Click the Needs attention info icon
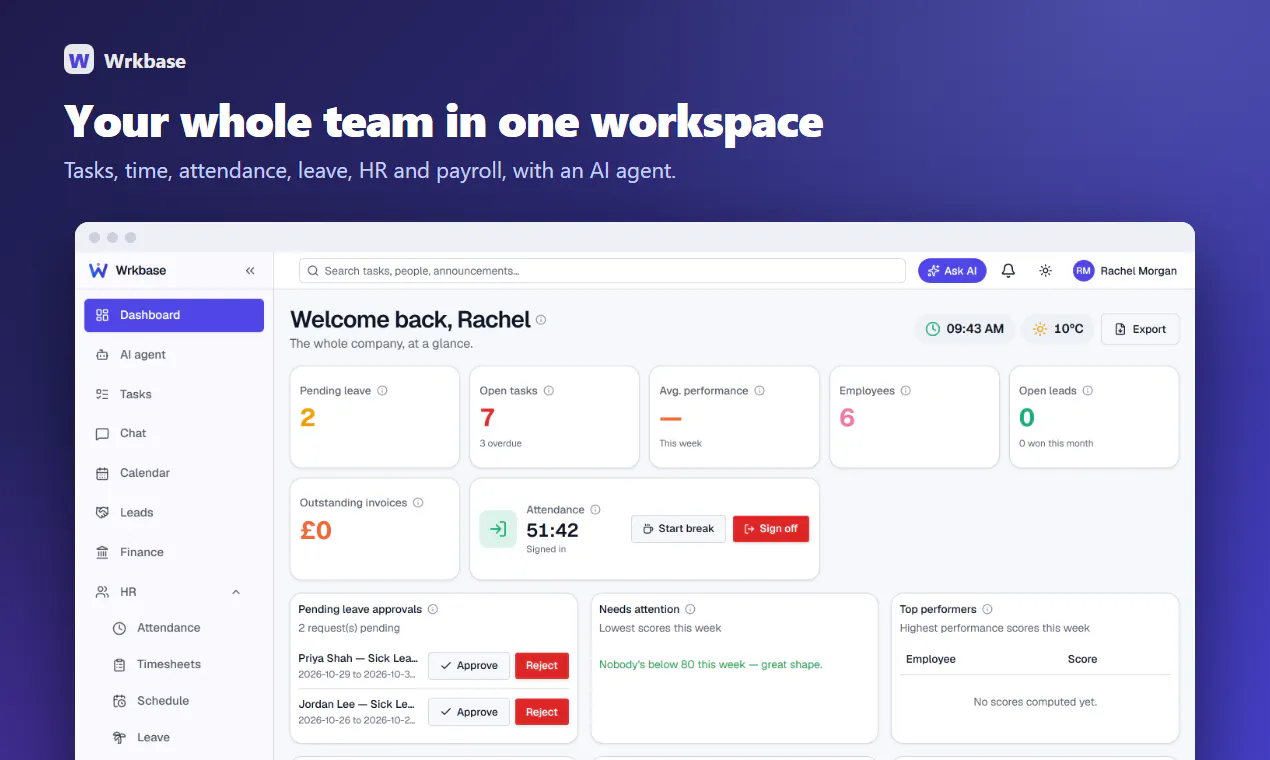Image resolution: width=1270 pixels, height=760 pixels. click(690, 609)
